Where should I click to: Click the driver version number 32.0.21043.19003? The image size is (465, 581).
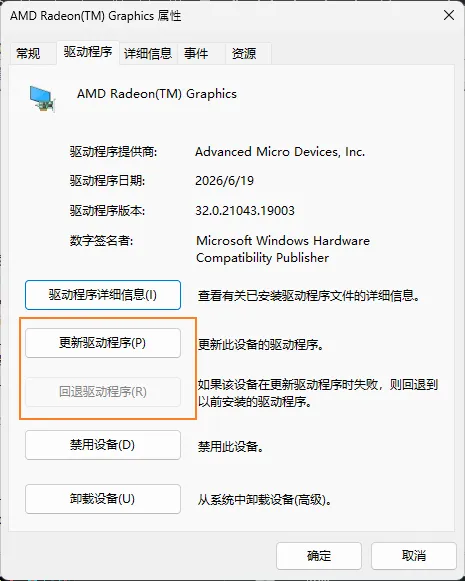[245, 211]
